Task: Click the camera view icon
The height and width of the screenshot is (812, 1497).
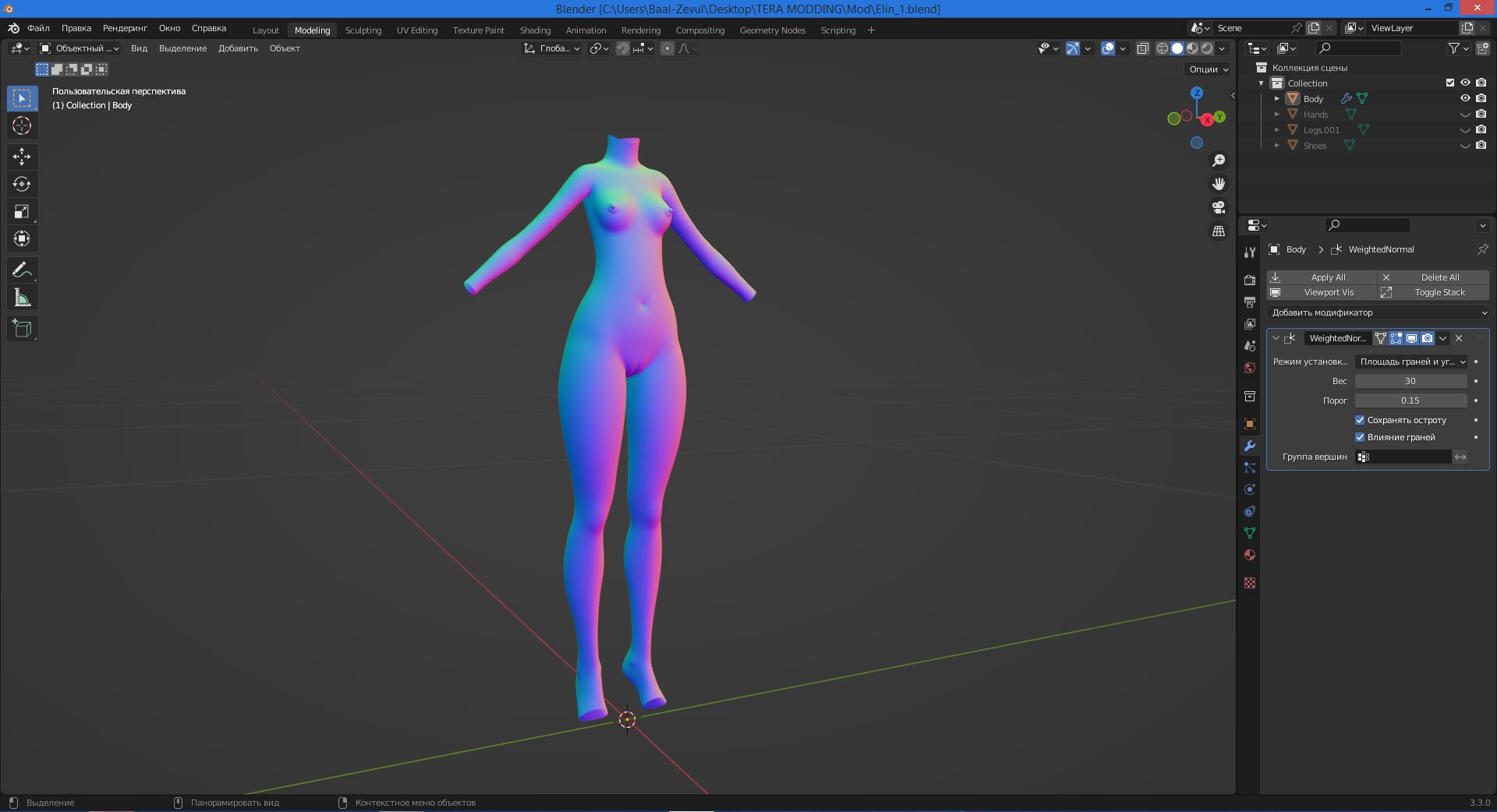Action: [1218, 207]
